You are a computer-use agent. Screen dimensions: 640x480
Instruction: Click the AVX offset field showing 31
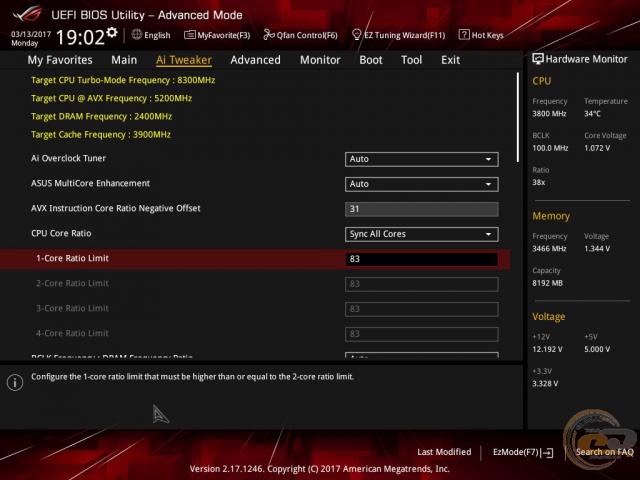pyautogui.click(x=422, y=209)
